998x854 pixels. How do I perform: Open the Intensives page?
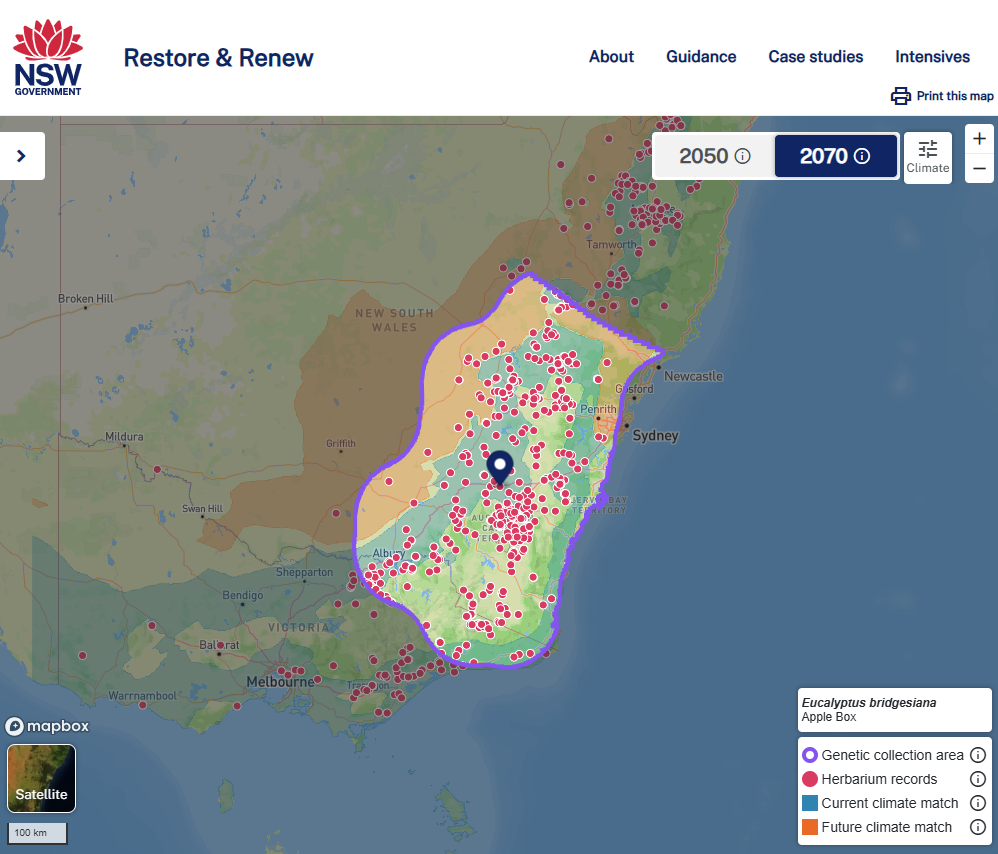pyautogui.click(x=932, y=57)
